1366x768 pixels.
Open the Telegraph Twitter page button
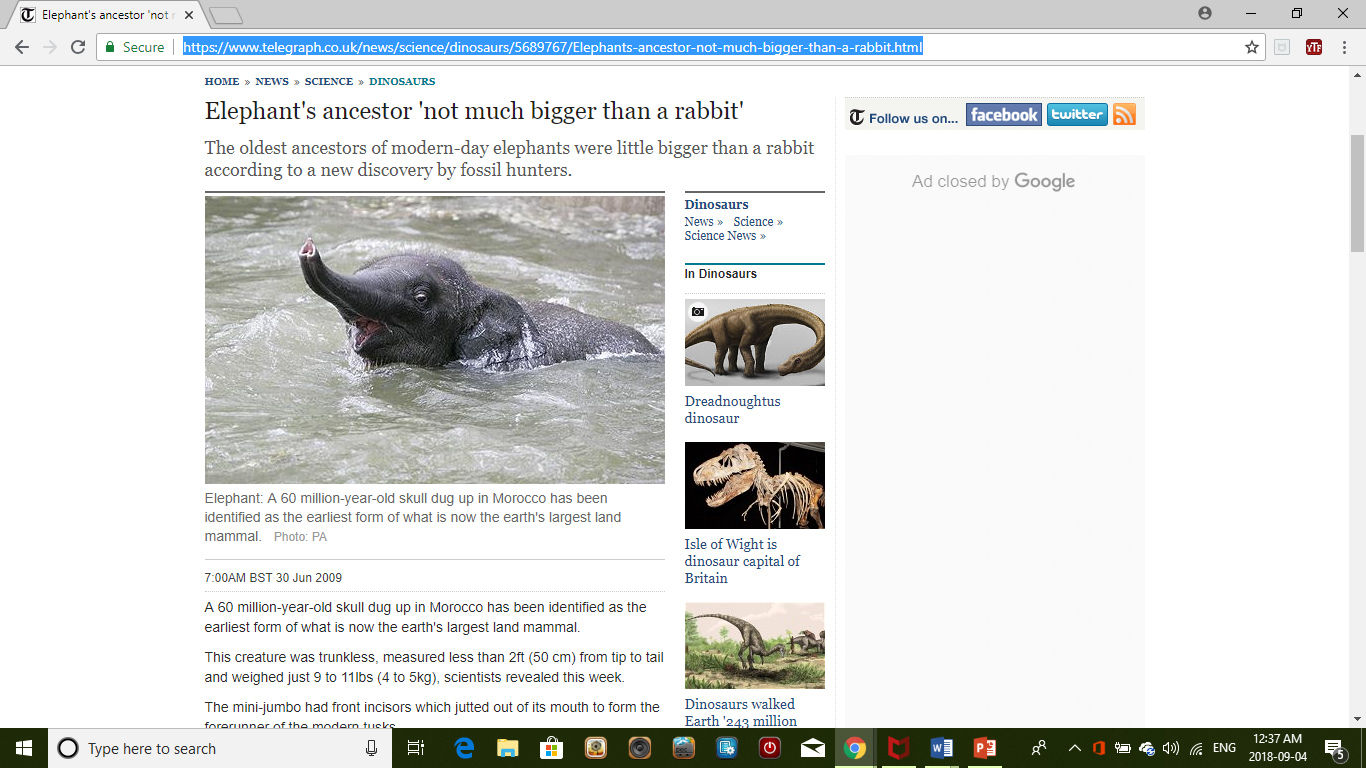point(1077,115)
